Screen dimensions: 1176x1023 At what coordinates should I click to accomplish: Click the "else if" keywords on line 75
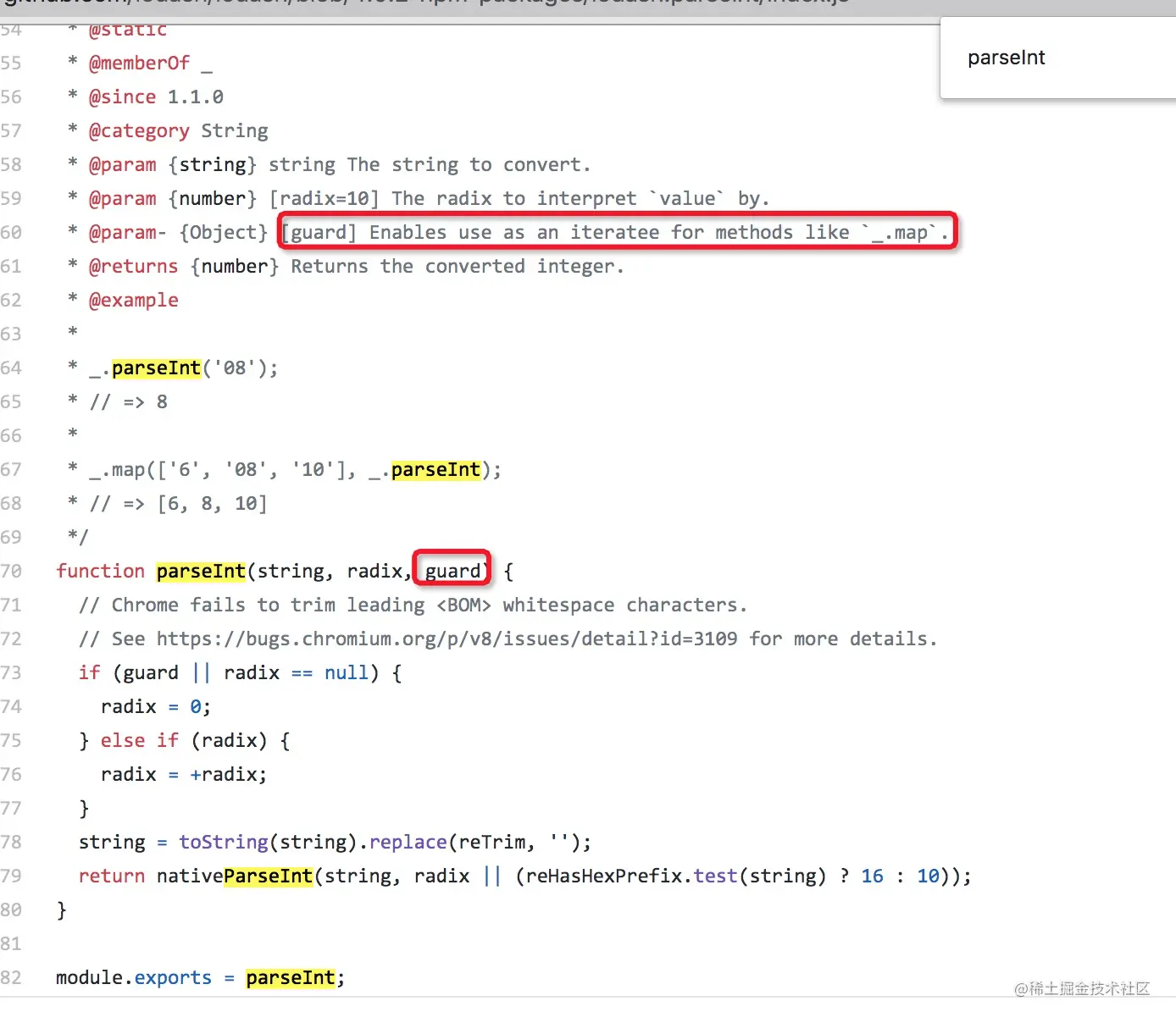click(140, 740)
